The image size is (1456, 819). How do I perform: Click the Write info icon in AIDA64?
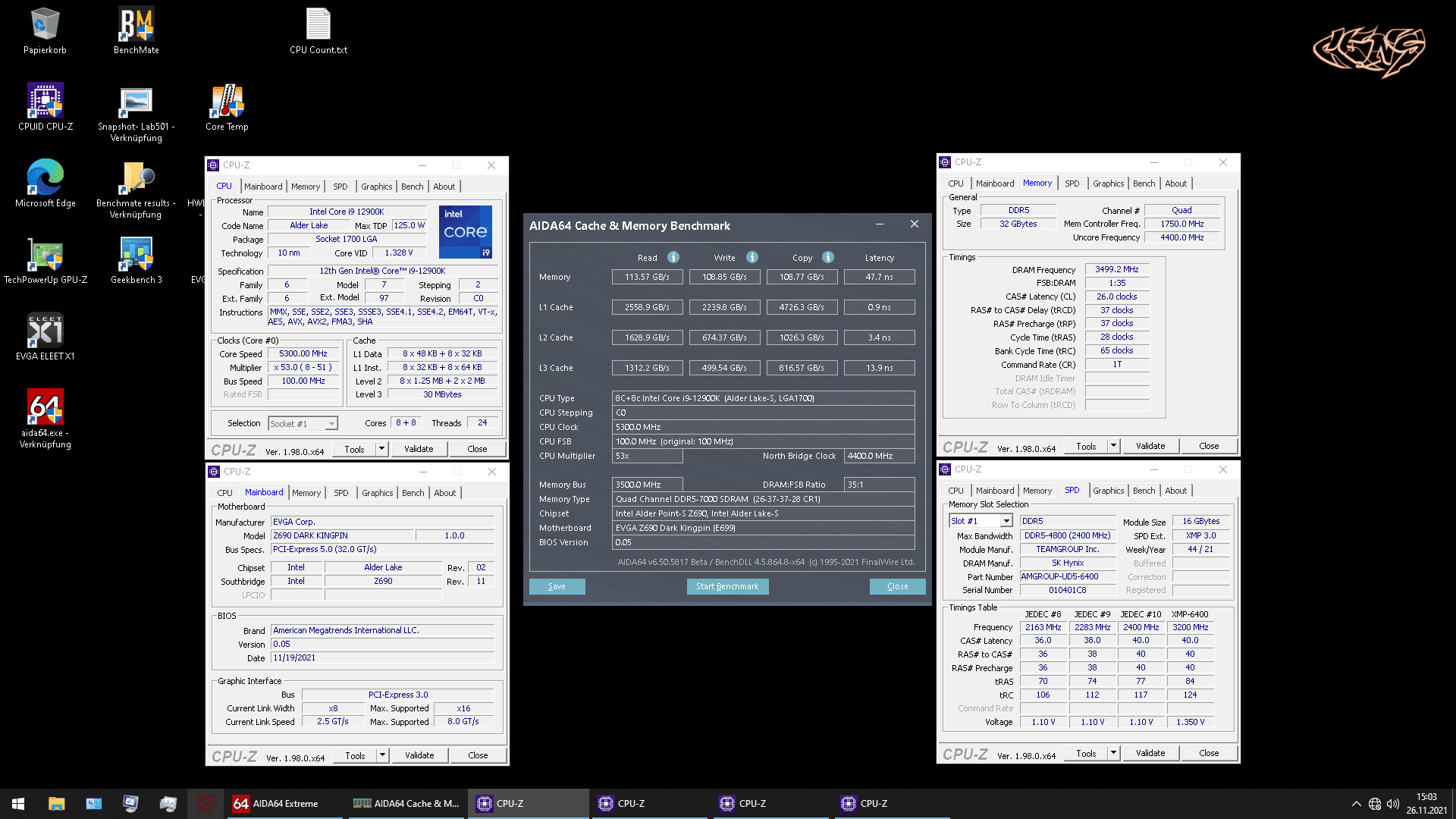[x=752, y=257]
